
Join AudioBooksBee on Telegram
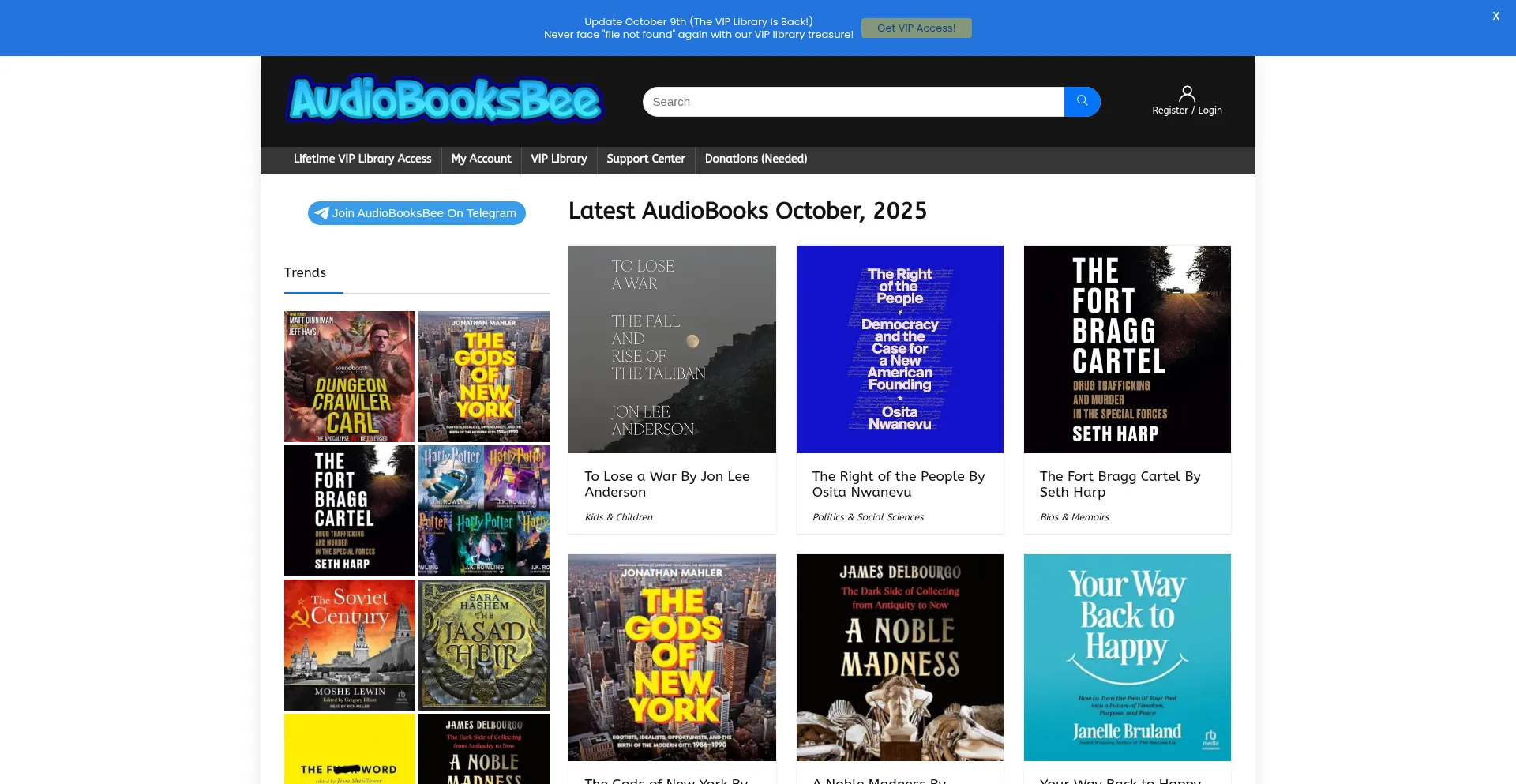point(416,213)
